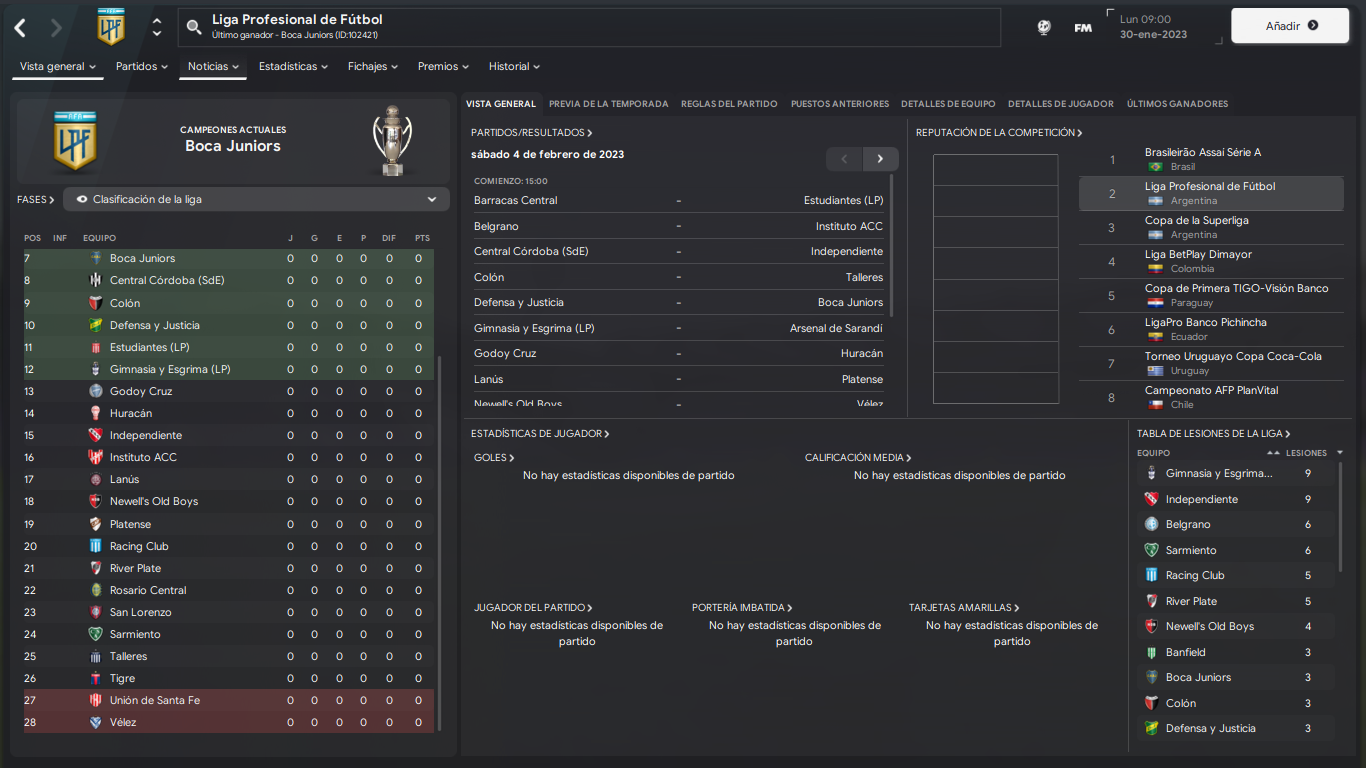Switch to Detalles de equipo tab
1366x768 pixels.
point(948,104)
